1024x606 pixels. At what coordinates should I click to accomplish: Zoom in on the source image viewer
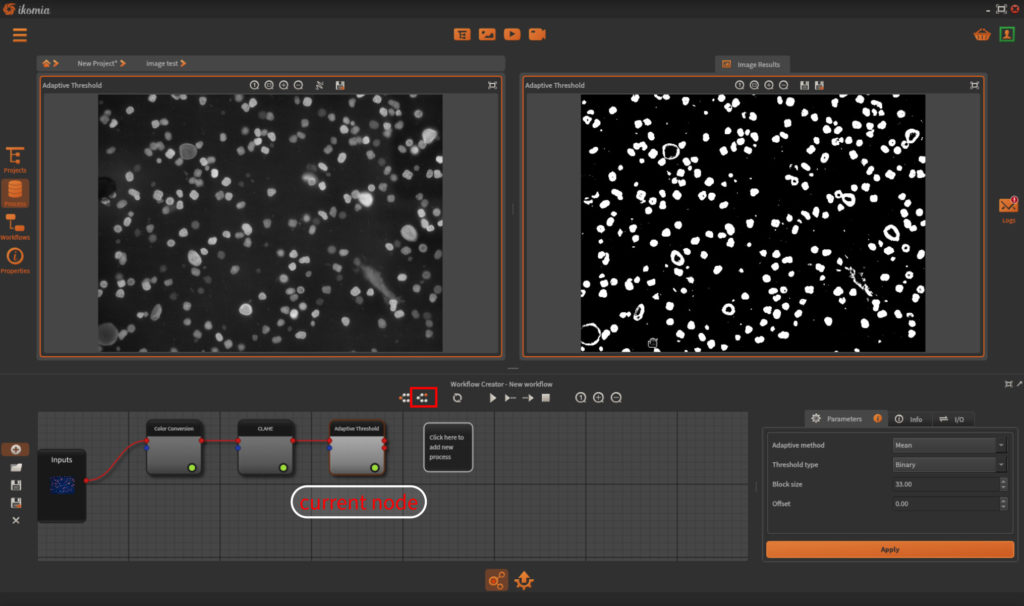click(x=281, y=85)
